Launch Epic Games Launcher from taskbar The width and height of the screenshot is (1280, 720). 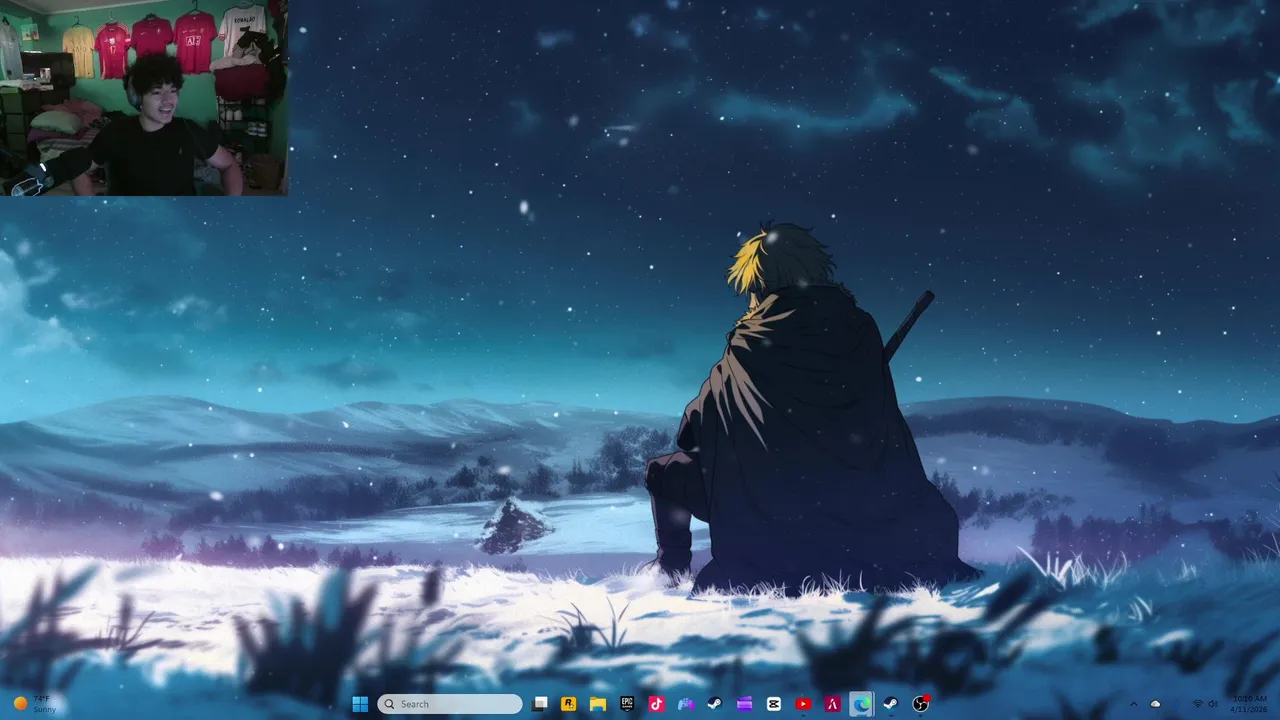(627, 704)
